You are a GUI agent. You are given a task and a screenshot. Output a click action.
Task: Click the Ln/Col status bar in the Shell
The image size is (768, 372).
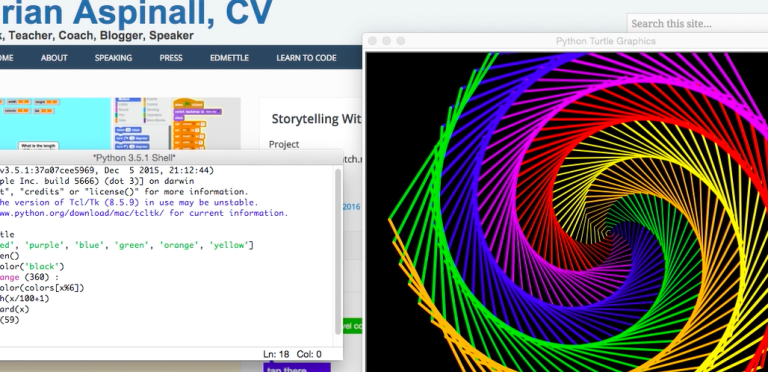pos(292,354)
